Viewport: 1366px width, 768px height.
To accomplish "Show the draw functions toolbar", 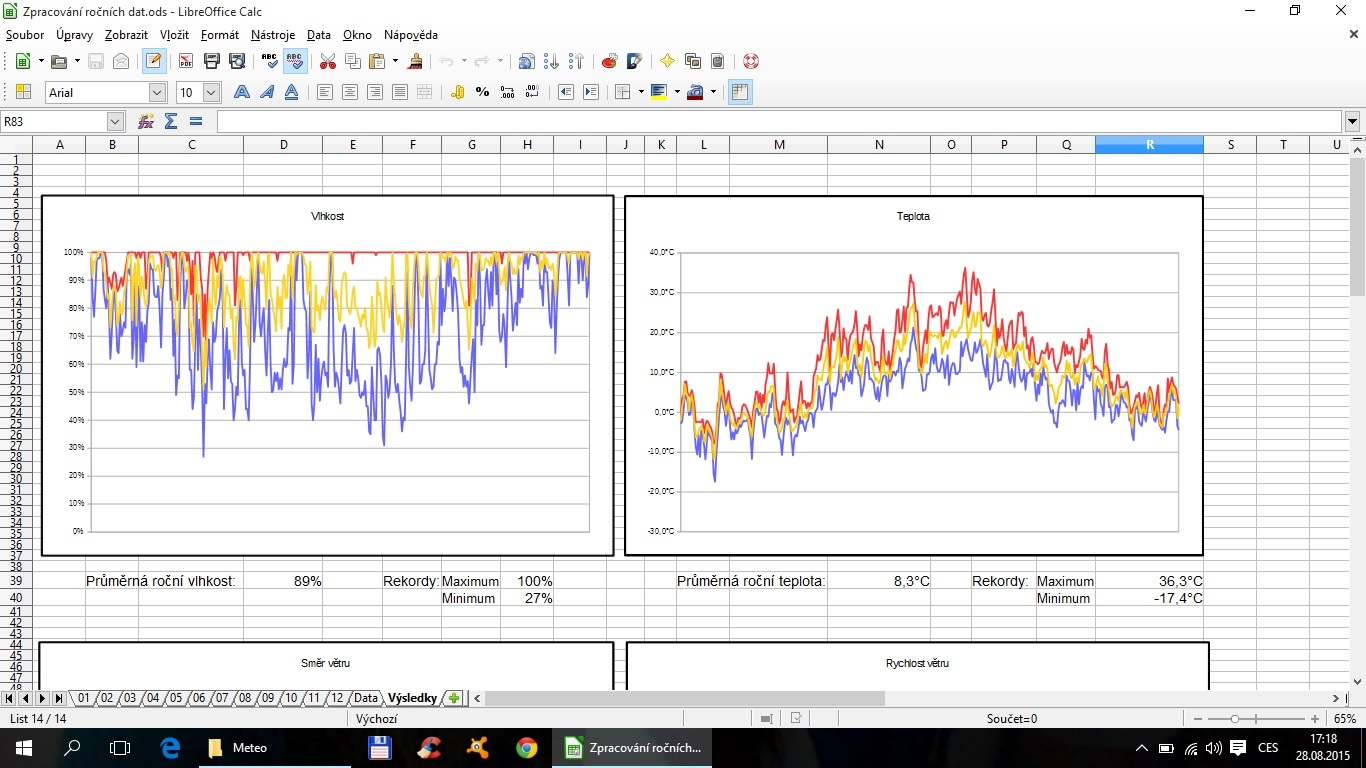I will pyautogui.click(x=634, y=61).
